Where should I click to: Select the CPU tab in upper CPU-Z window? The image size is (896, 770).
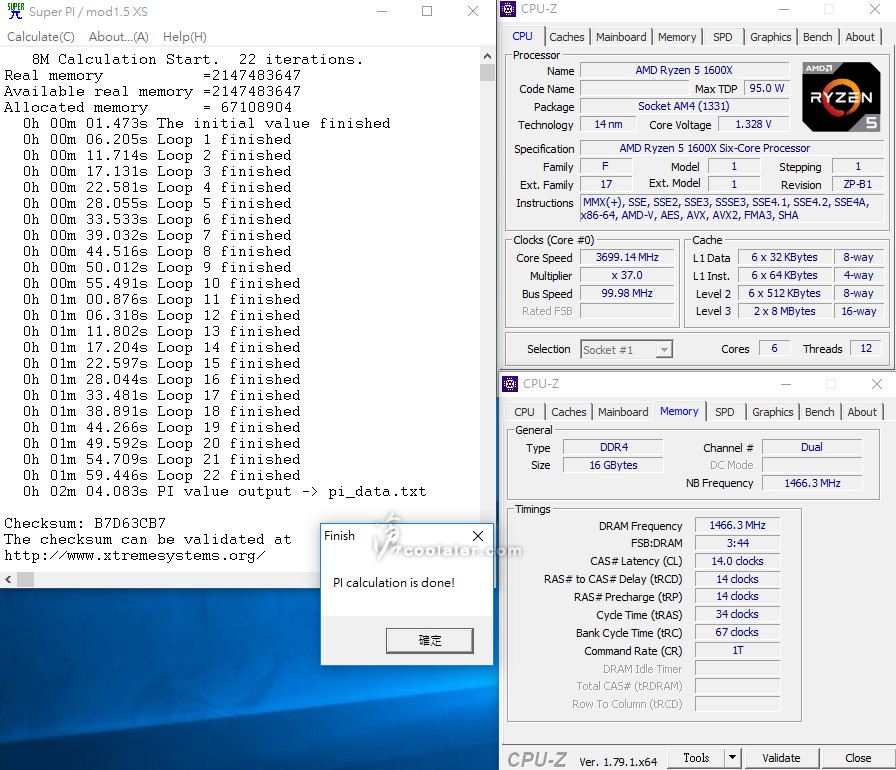[522, 36]
